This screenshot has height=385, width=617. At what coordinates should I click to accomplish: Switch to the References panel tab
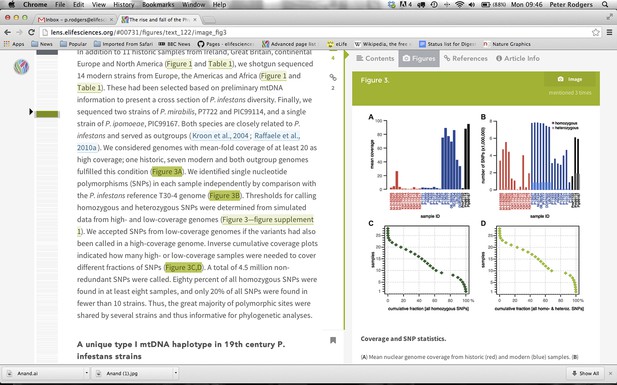pyautogui.click(x=466, y=58)
